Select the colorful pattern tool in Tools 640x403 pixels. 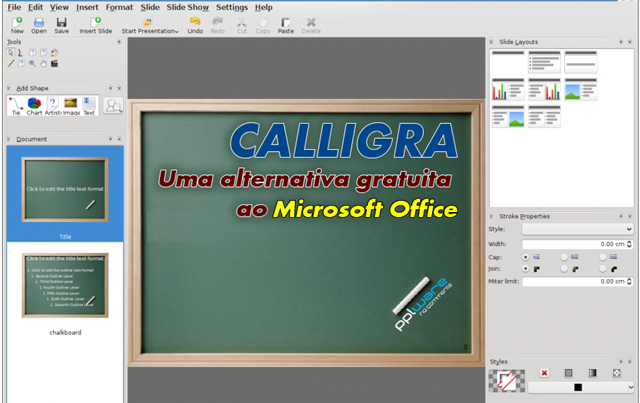pyautogui.click(x=54, y=53)
